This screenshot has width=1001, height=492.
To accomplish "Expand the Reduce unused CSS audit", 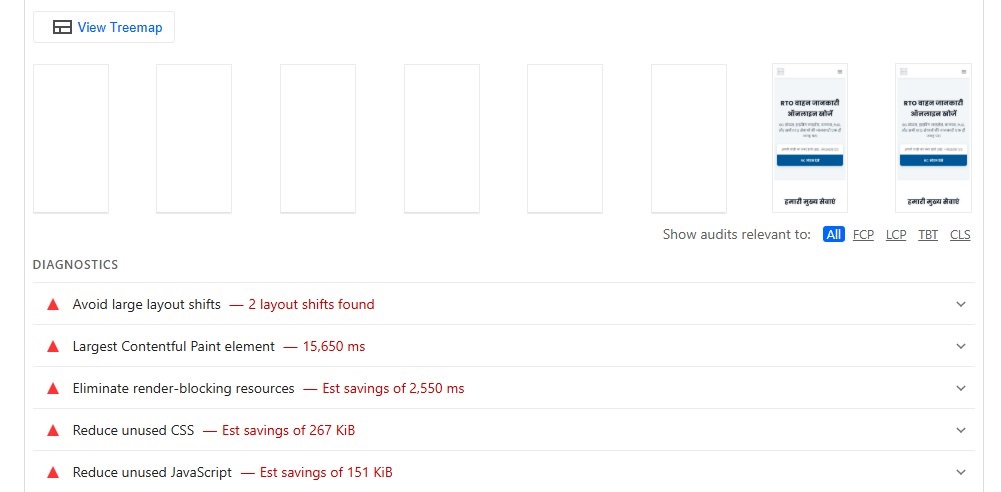I will coord(961,430).
